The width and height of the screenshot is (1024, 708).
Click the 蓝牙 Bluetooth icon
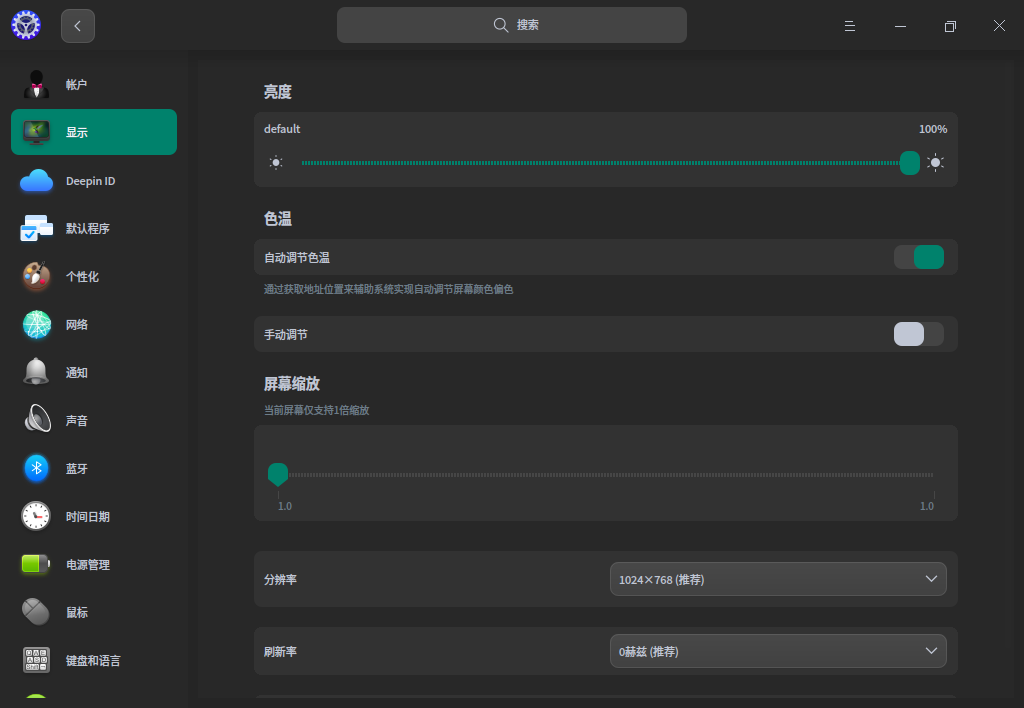(37, 468)
